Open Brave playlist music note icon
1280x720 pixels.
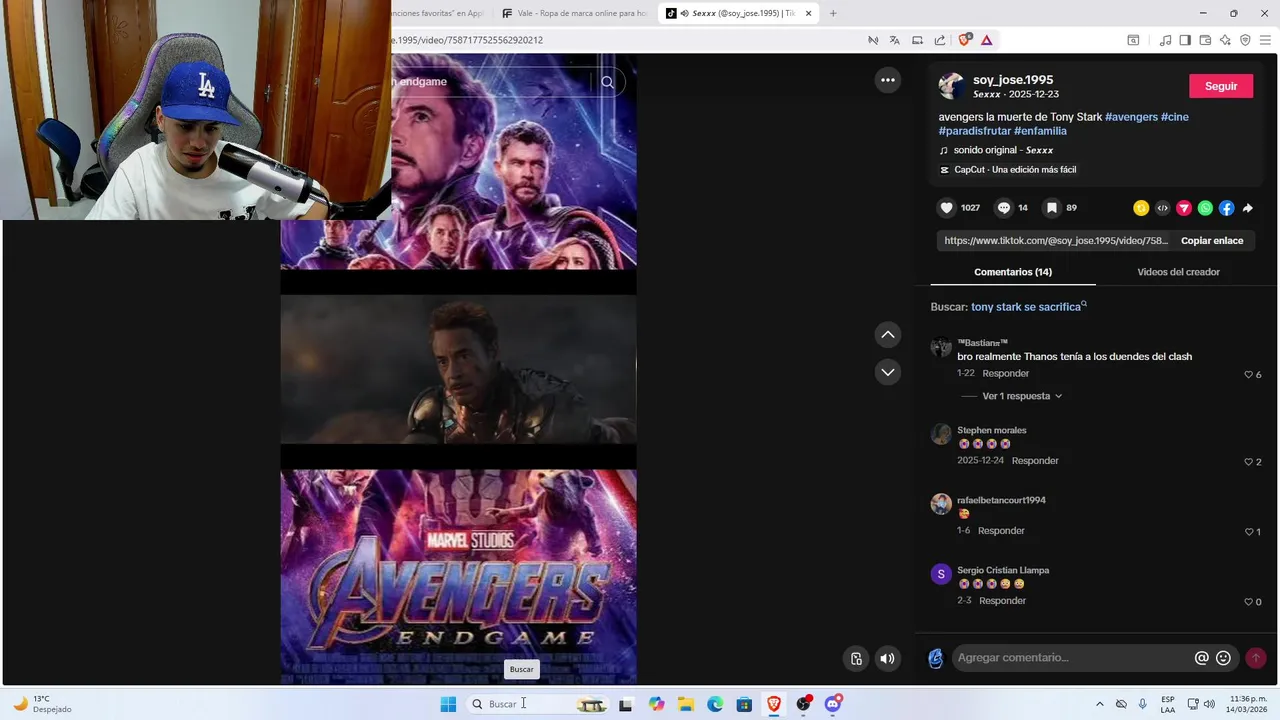(x=1165, y=40)
